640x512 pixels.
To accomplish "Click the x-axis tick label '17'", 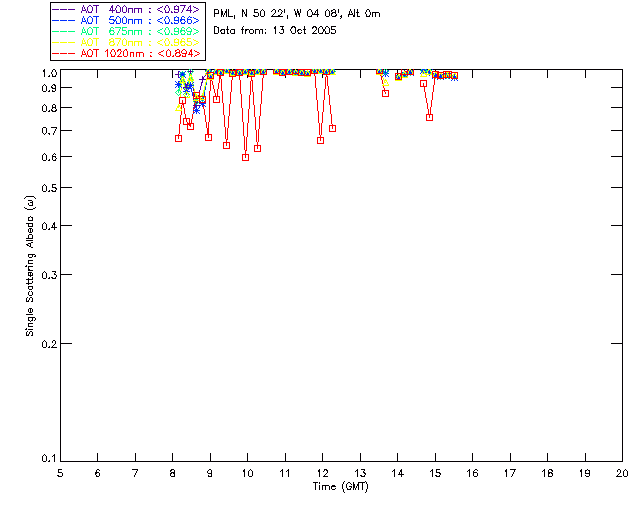I will click(x=510, y=473).
